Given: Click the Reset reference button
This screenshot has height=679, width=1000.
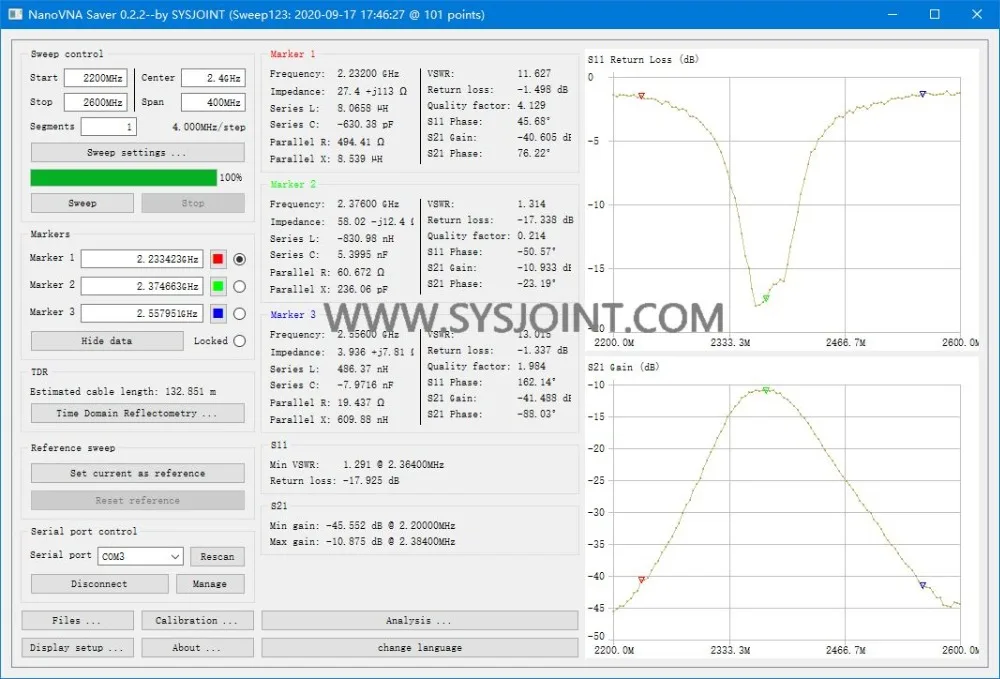Looking at the screenshot, I should coord(137,500).
